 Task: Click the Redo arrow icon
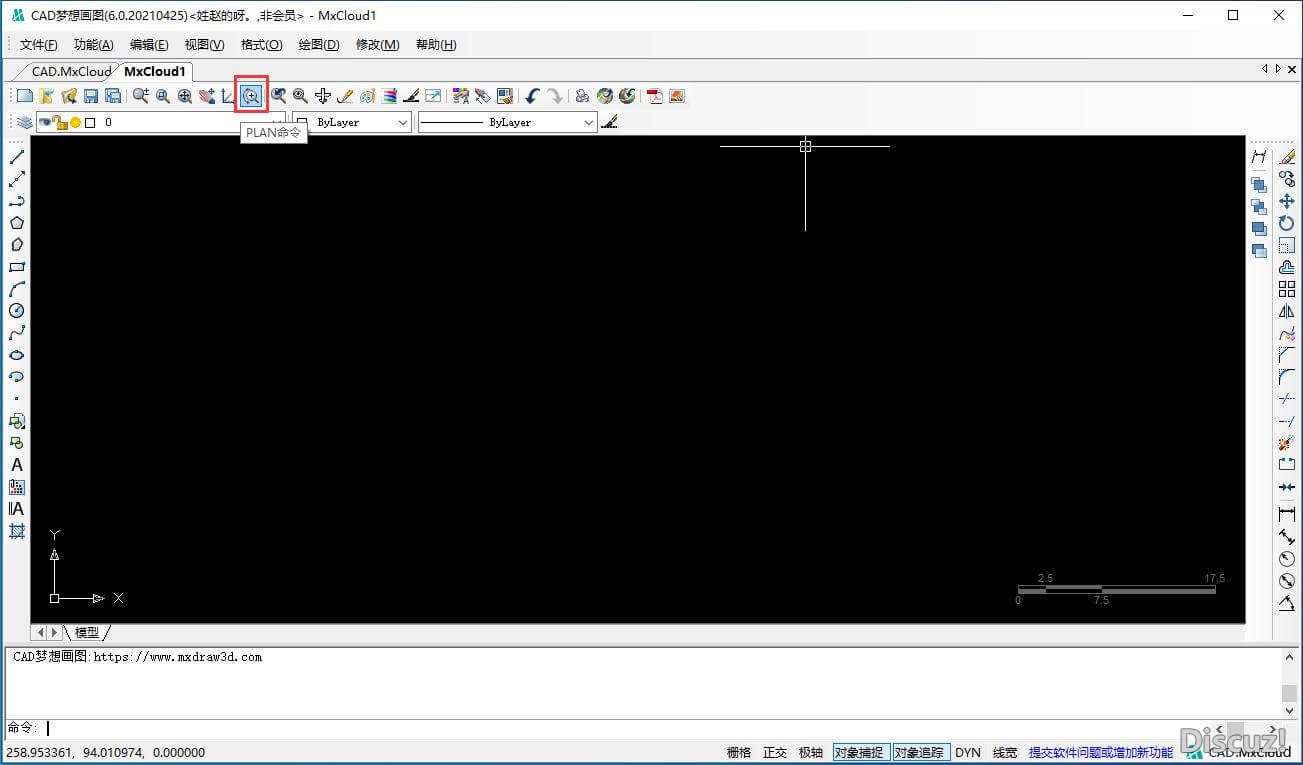(554, 96)
